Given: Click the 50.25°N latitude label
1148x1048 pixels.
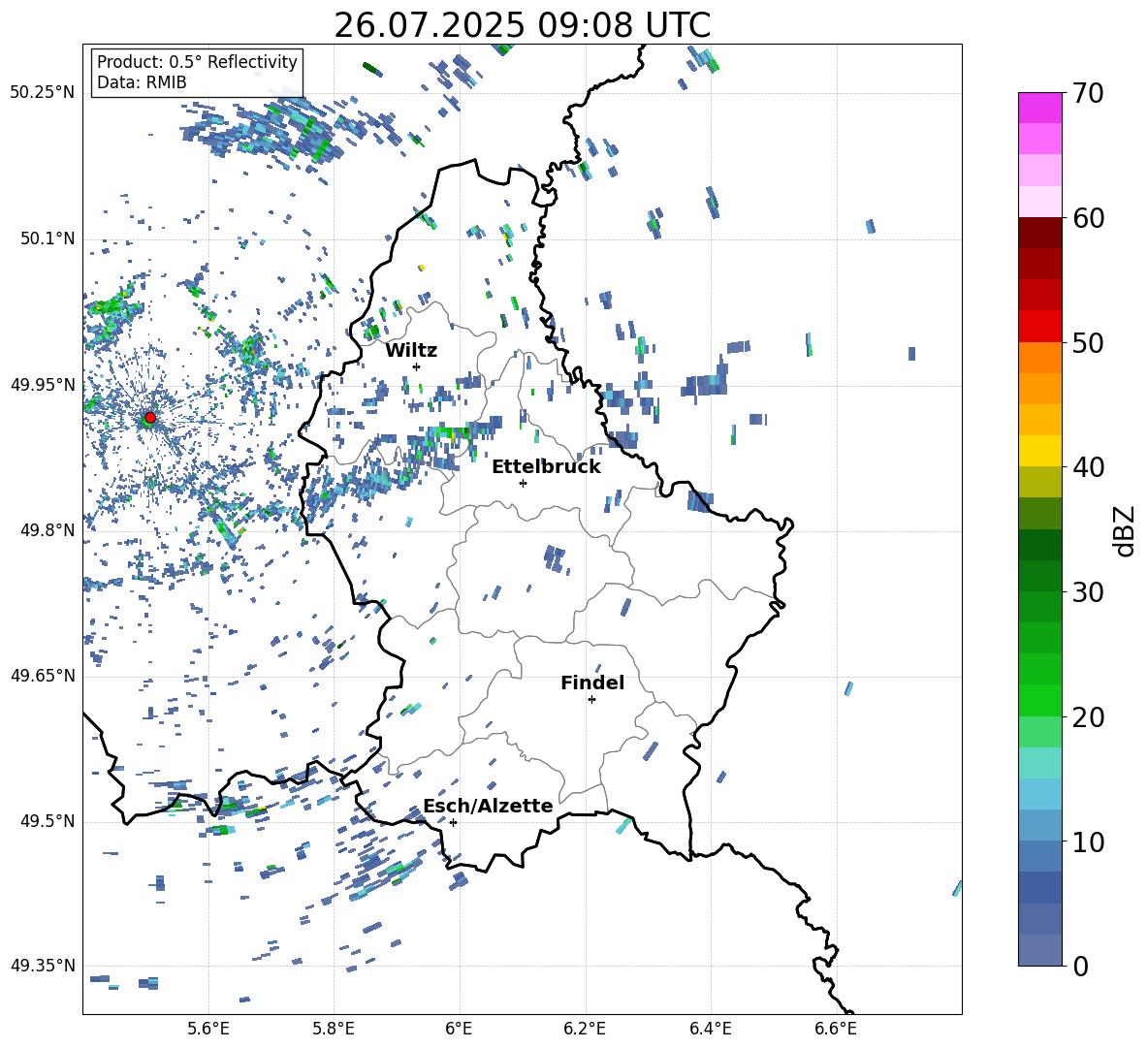Looking at the screenshot, I should (x=43, y=93).
